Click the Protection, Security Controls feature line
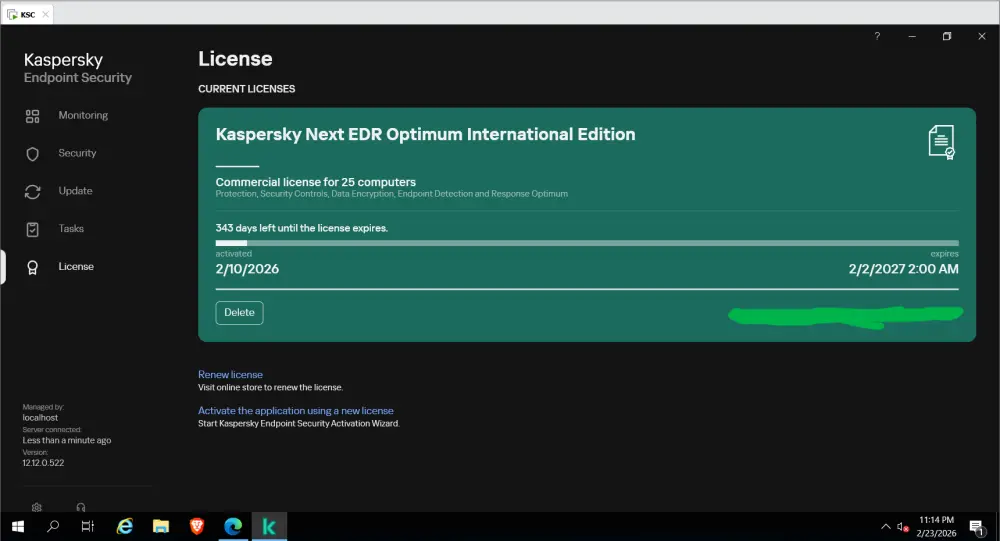Viewport: 1000px width, 541px height. tap(392, 194)
